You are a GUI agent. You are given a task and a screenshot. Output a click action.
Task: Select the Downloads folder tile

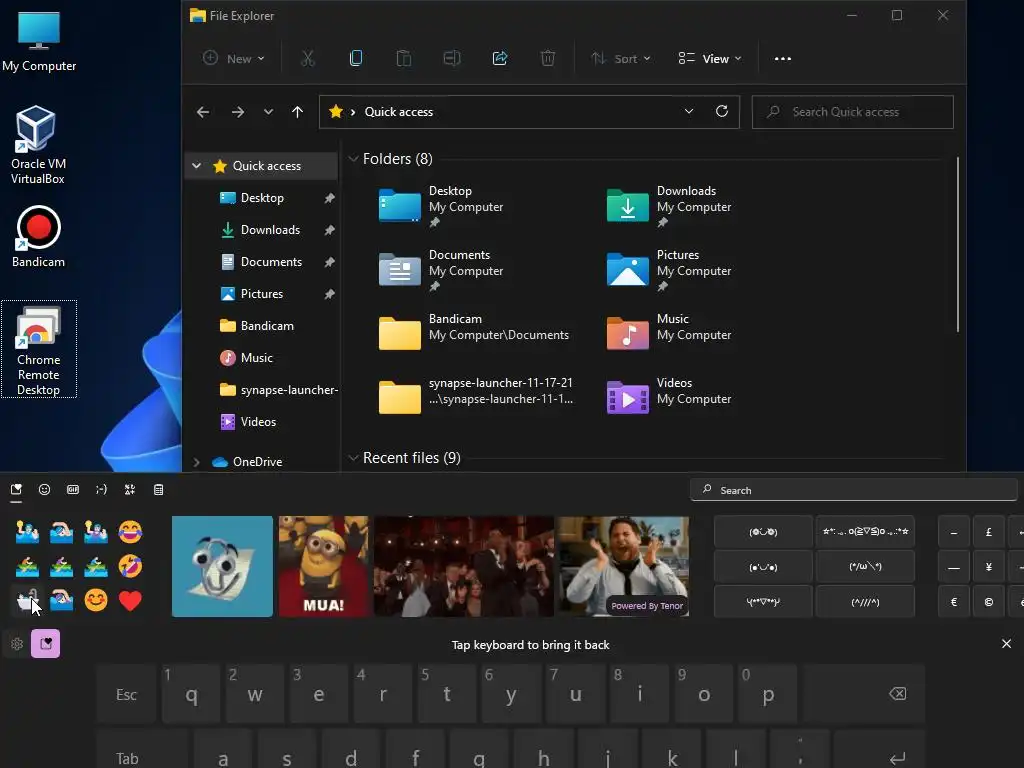pyautogui.click(x=669, y=206)
